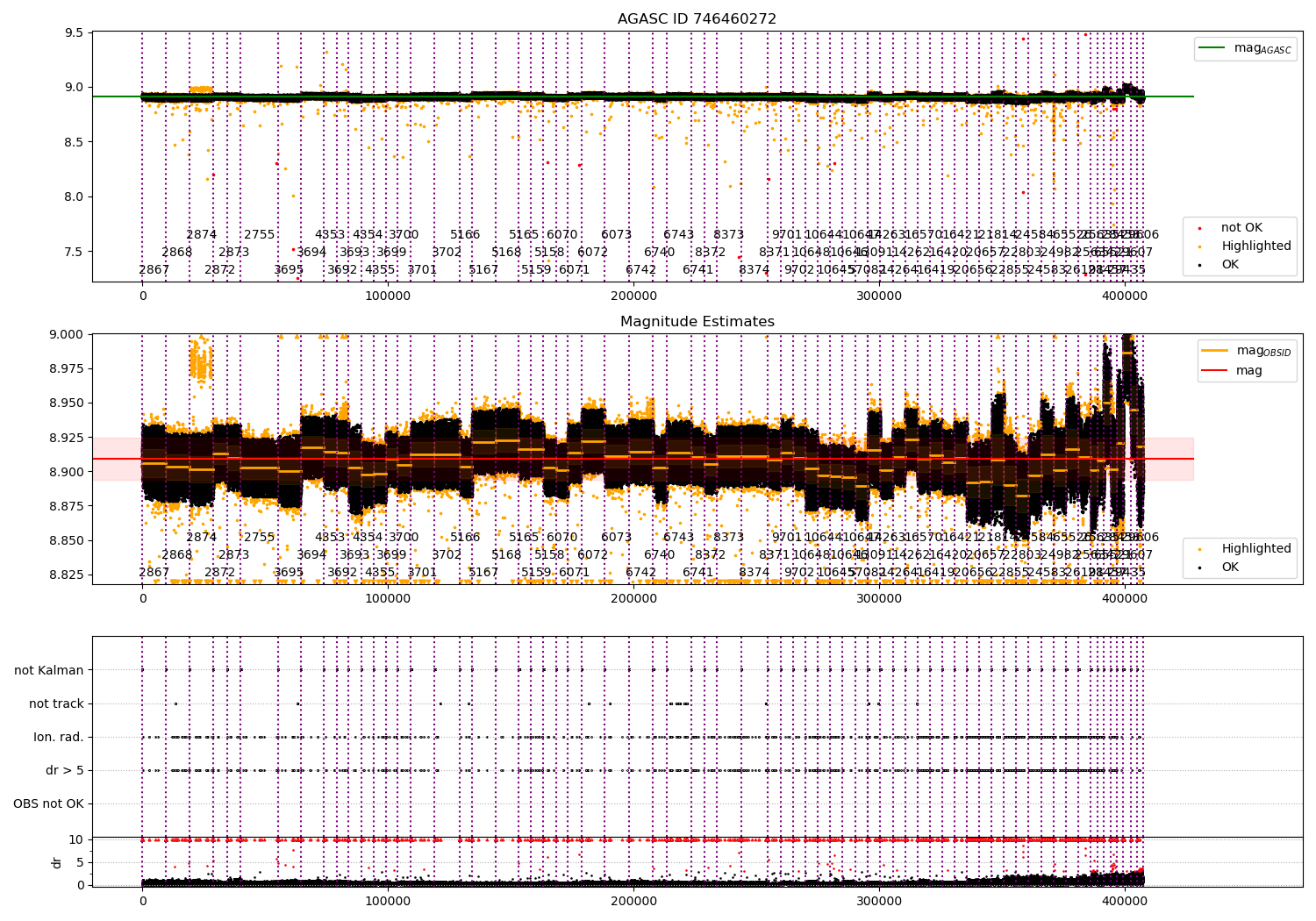The height and width of the screenshot is (921, 1316).
Task: Click the 'dr > 5' y-axis label
Action: pyautogui.click(x=65, y=770)
